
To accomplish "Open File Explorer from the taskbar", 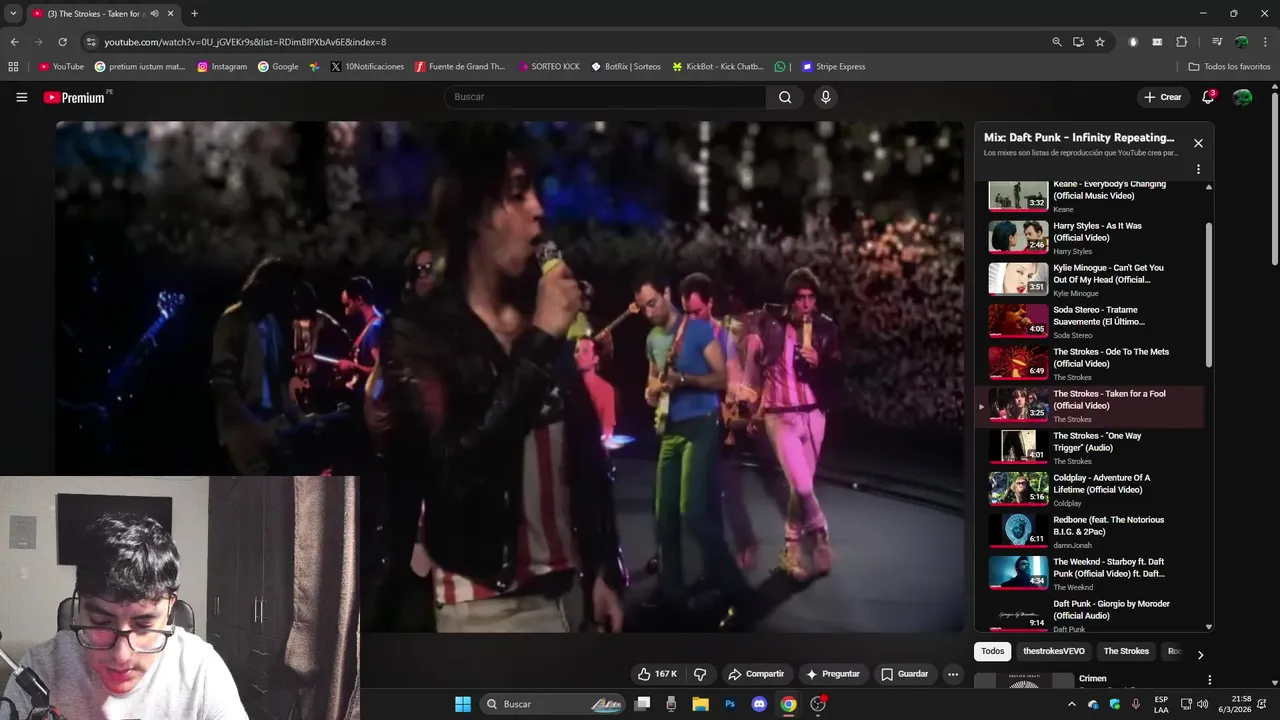I will pos(701,704).
